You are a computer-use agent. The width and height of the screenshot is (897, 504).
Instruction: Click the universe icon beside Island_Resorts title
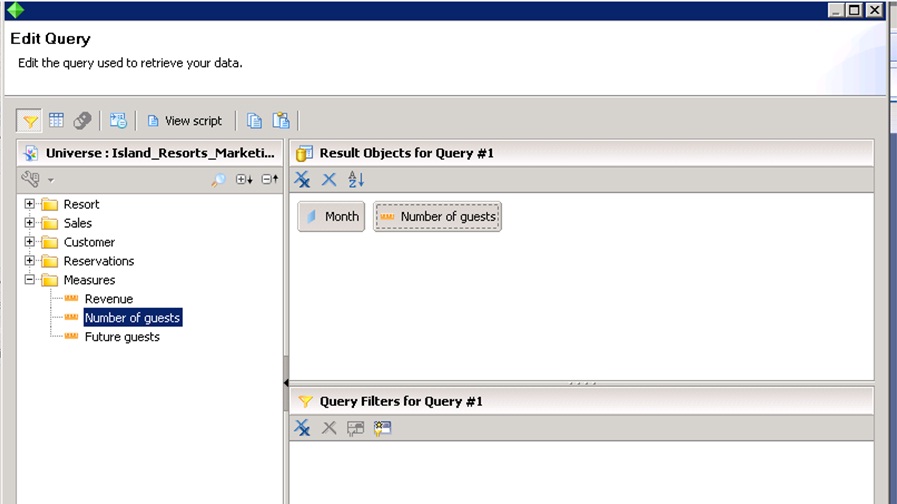31,153
